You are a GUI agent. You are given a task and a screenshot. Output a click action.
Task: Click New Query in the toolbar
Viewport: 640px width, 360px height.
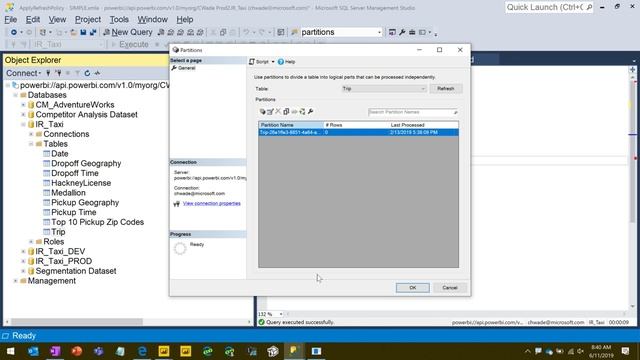[x=128, y=32]
